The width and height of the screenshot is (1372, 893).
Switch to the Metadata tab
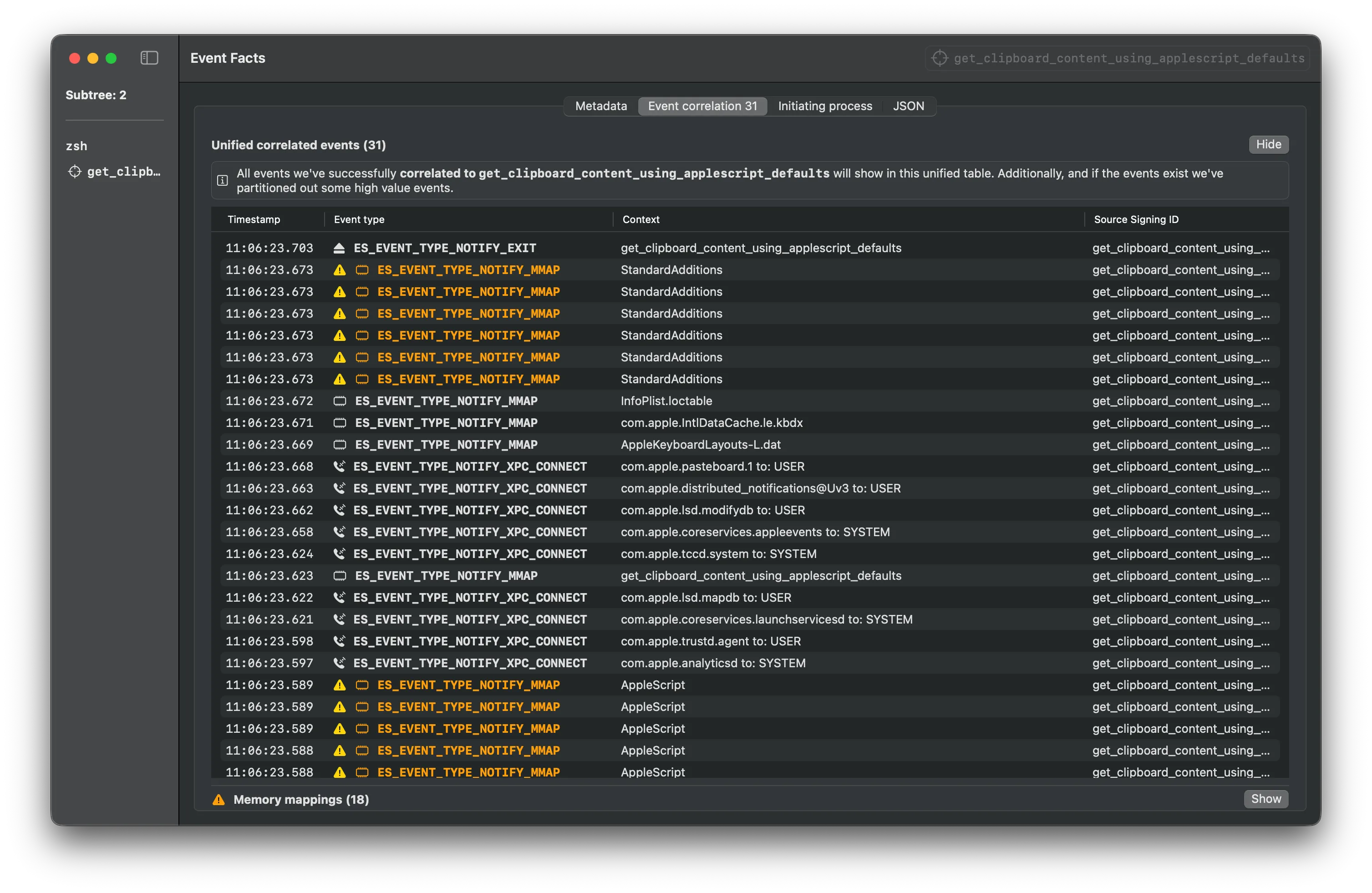click(601, 106)
